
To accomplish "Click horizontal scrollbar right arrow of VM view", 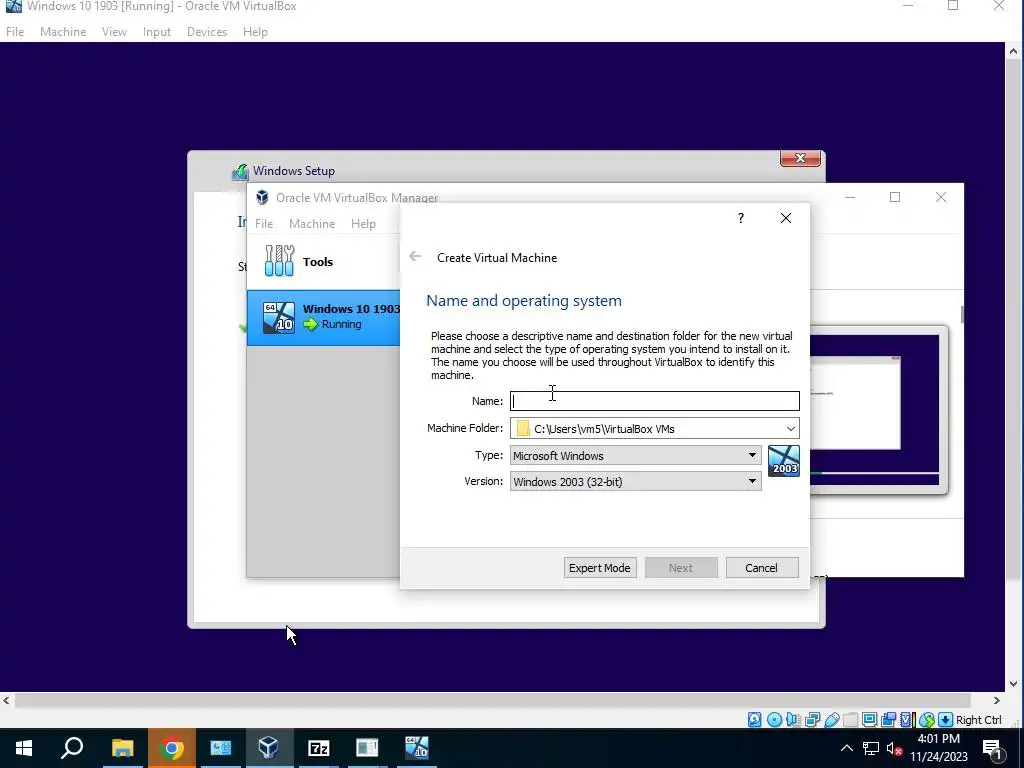I will tap(997, 700).
